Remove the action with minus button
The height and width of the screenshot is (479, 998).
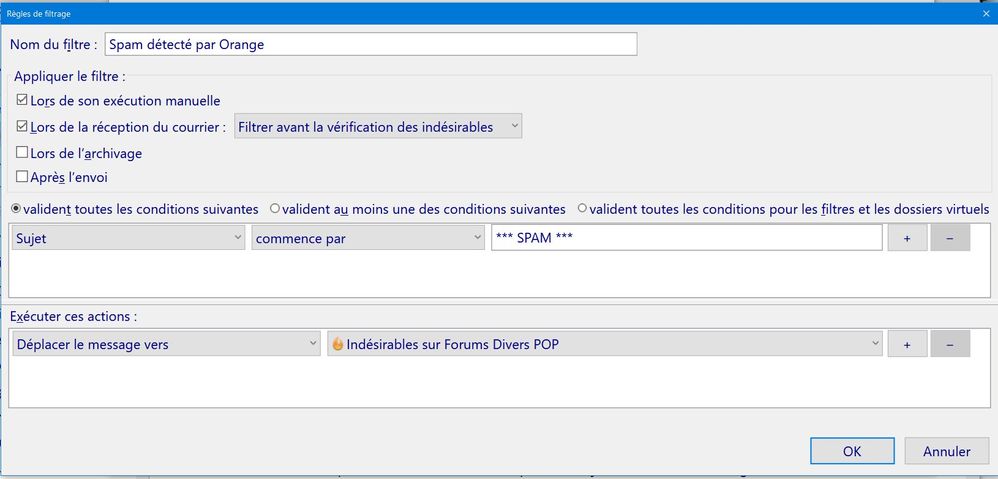point(950,344)
